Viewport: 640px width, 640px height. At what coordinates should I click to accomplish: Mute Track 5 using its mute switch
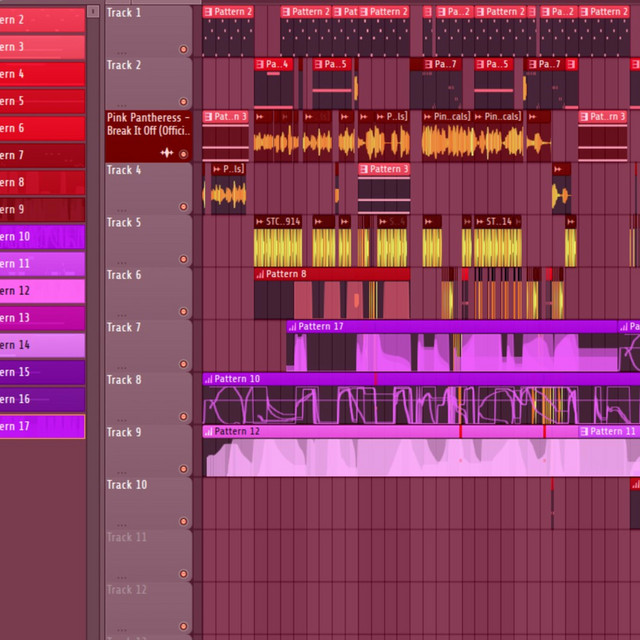pos(184,259)
